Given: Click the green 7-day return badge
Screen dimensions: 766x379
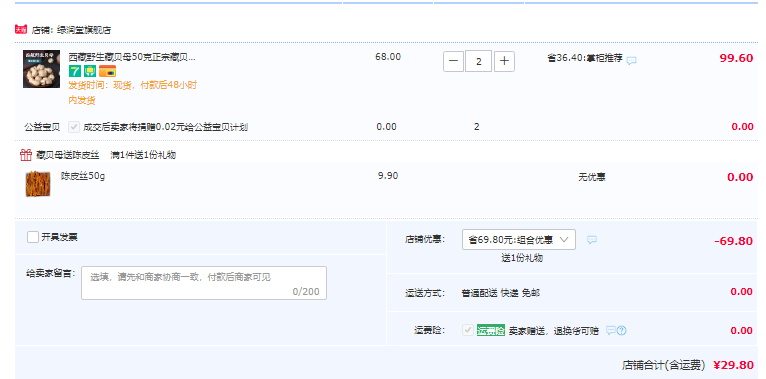Looking at the screenshot, I should (75, 71).
